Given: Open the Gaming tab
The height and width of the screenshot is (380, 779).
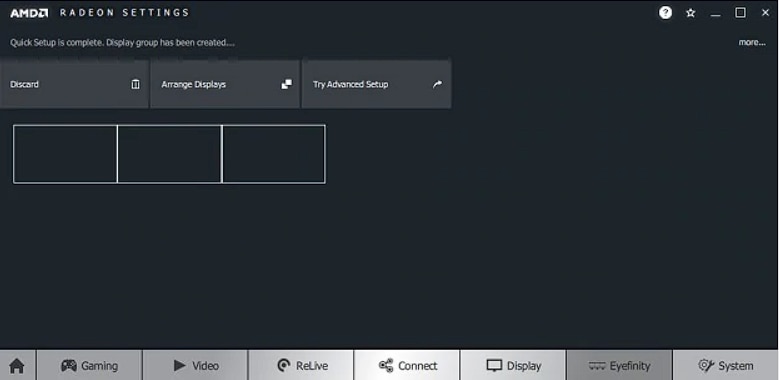Looking at the screenshot, I should click(89, 366).
